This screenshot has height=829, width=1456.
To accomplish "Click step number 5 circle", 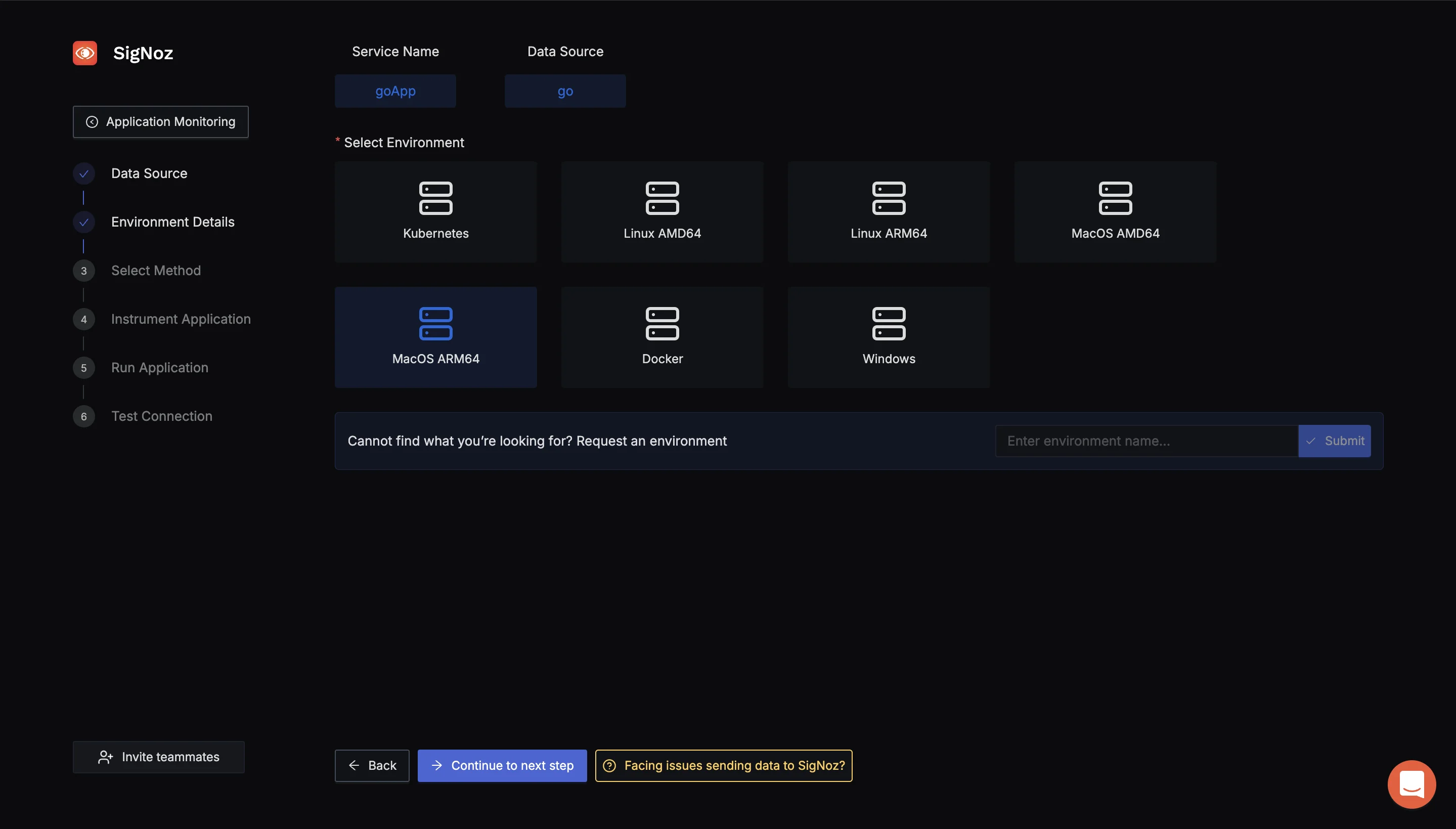I will tap(83, 368).
